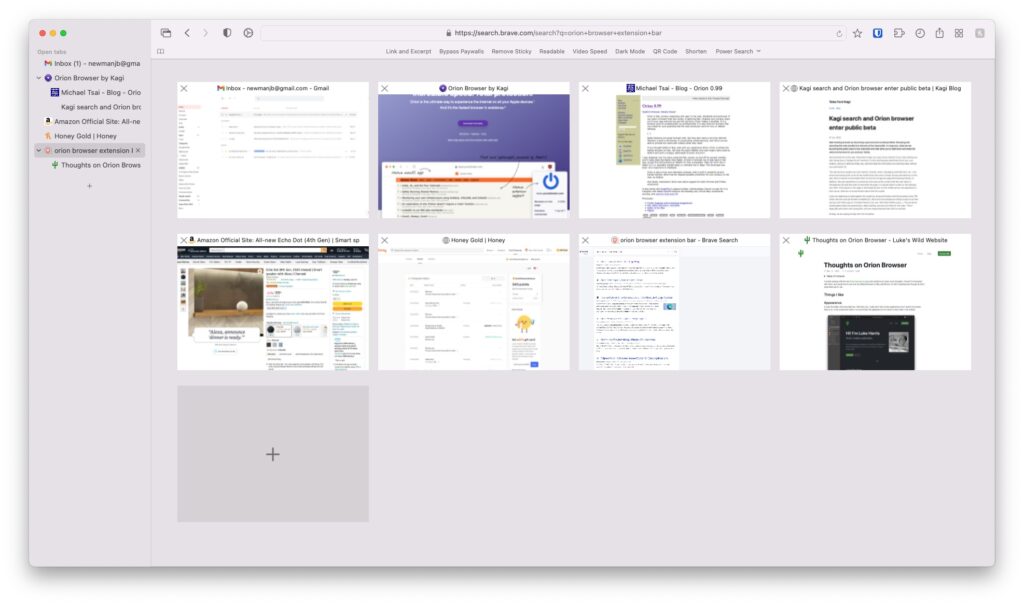Image resolution: width=1024 pixels, height=605 pixels.
Task: Open the Power Search dropdown
Action: click(737, 51)
